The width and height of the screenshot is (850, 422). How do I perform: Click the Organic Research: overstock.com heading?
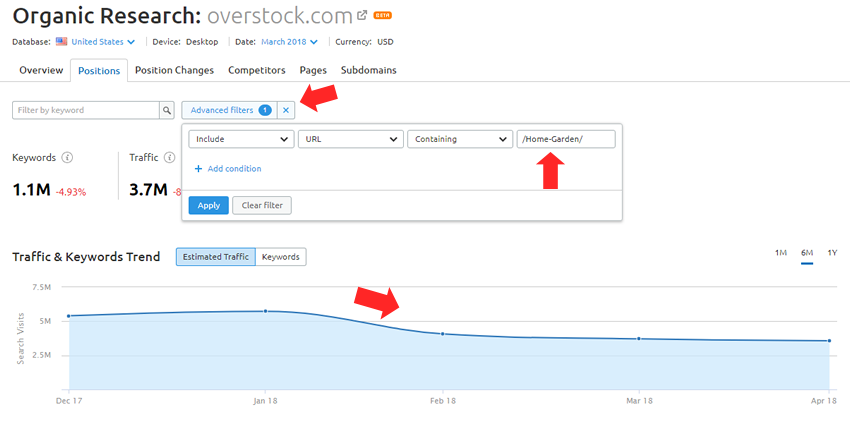click(183, 16)
